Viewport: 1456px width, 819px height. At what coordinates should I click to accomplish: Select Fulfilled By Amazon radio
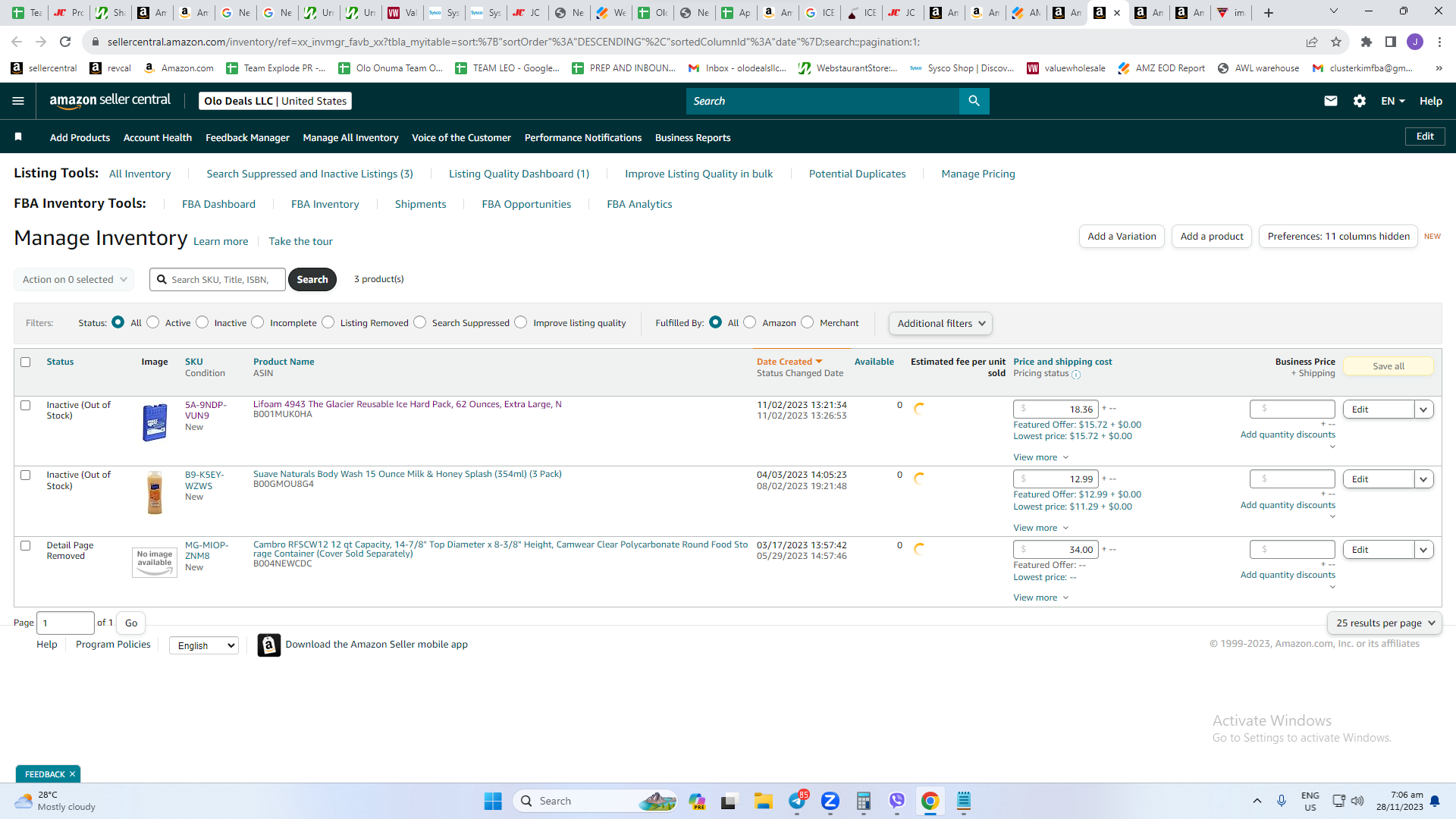tap(750, 322)
